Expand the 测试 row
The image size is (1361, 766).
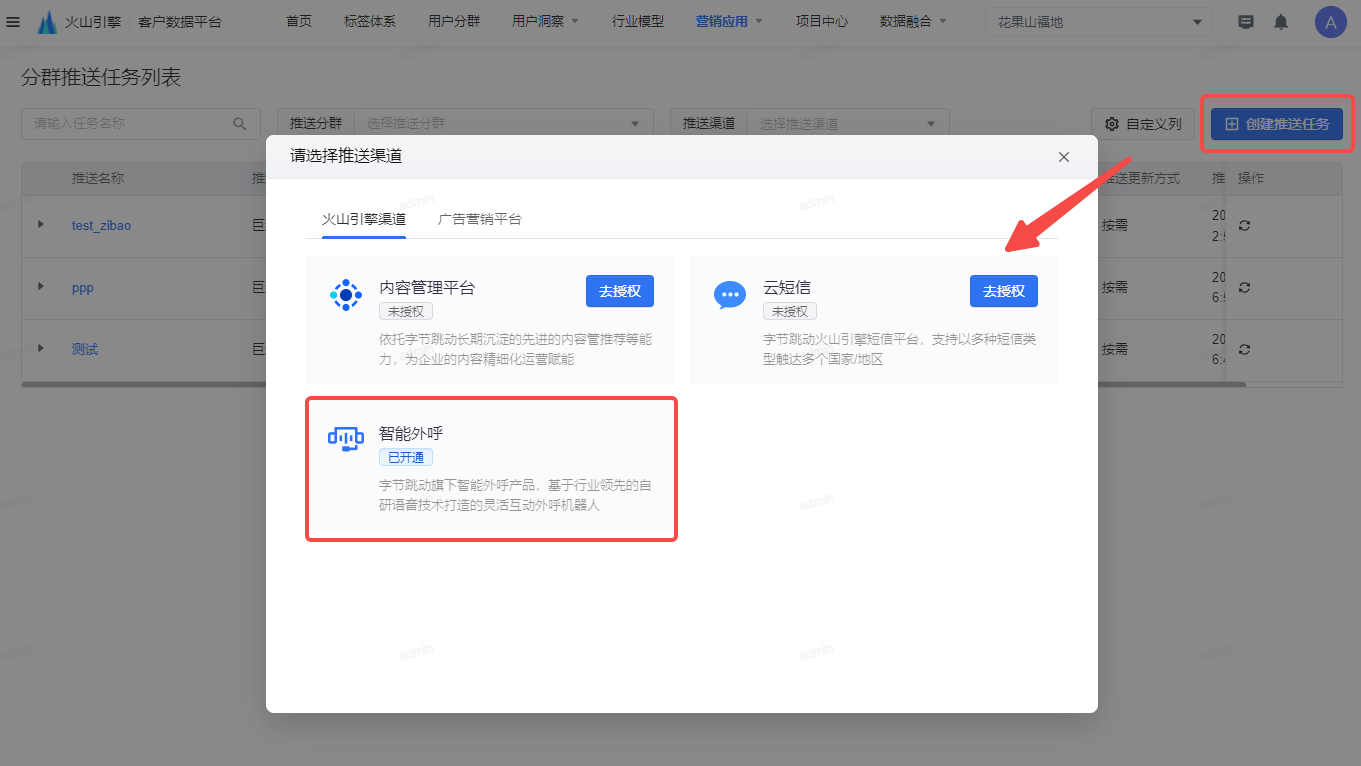[41, 348]
